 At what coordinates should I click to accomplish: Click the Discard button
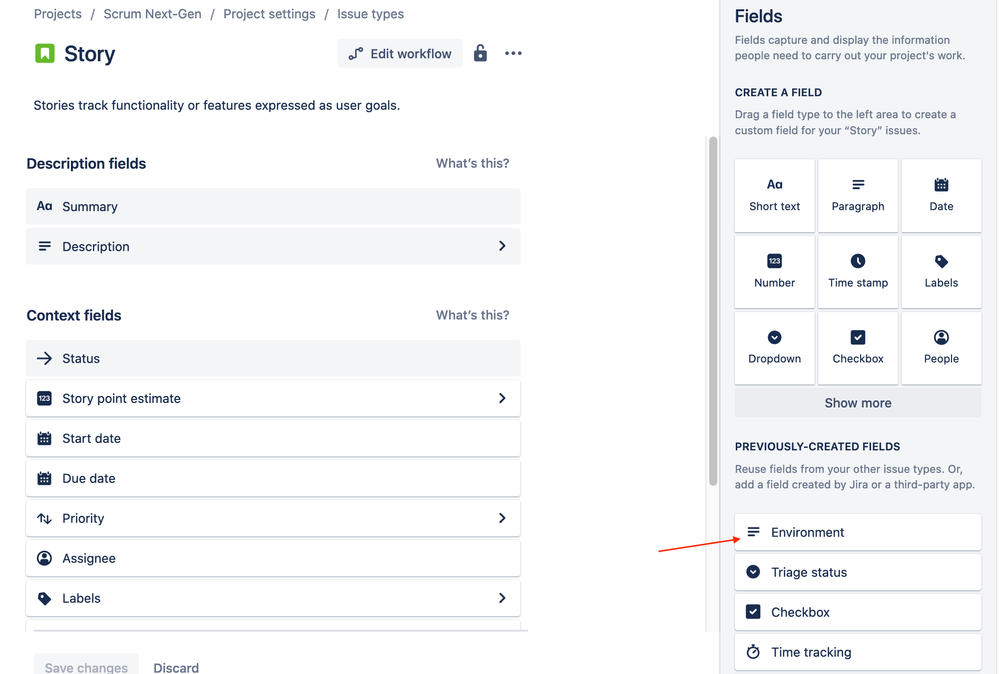pos(176,667)
